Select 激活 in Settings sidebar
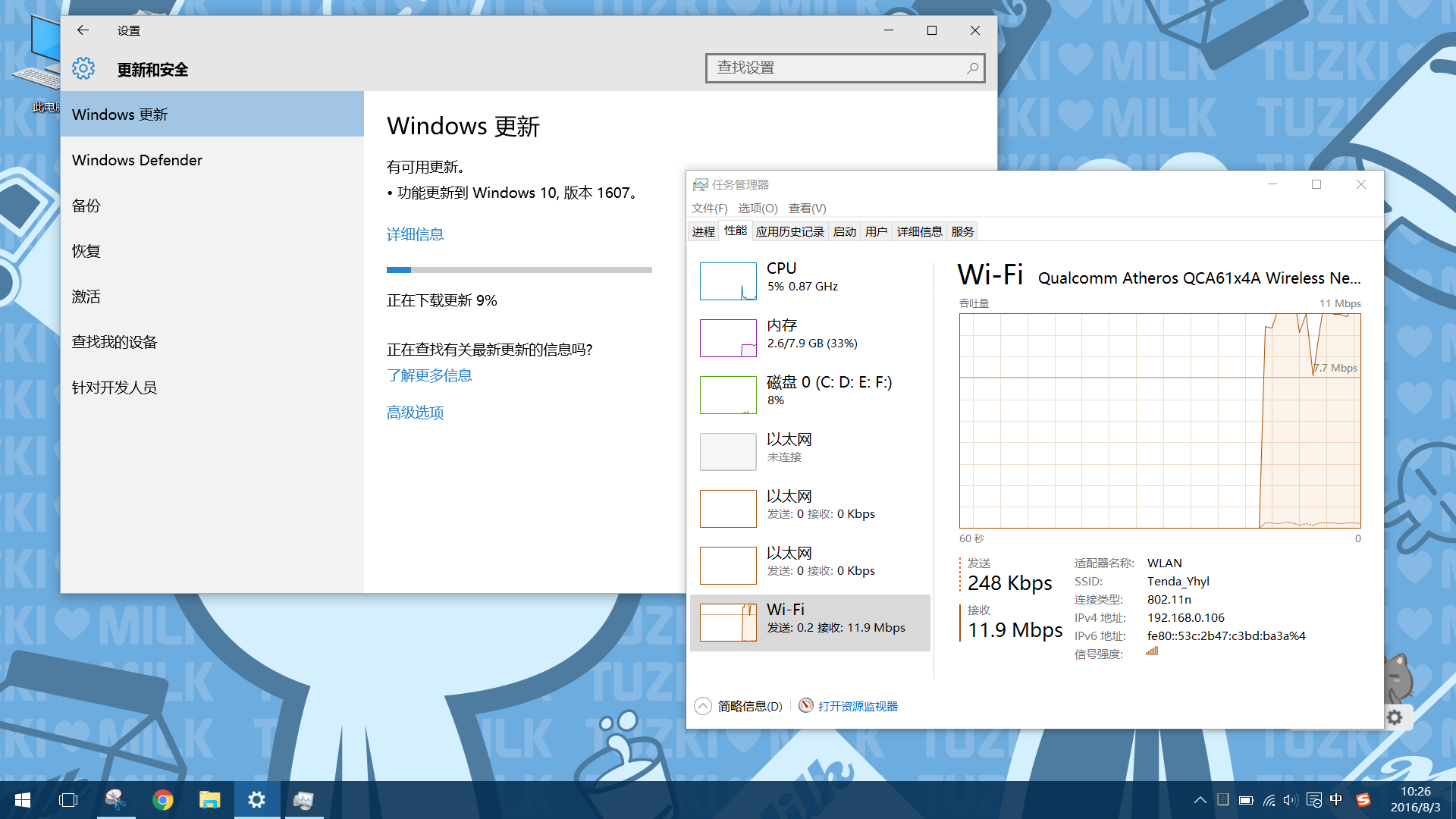 click(212, 297)
